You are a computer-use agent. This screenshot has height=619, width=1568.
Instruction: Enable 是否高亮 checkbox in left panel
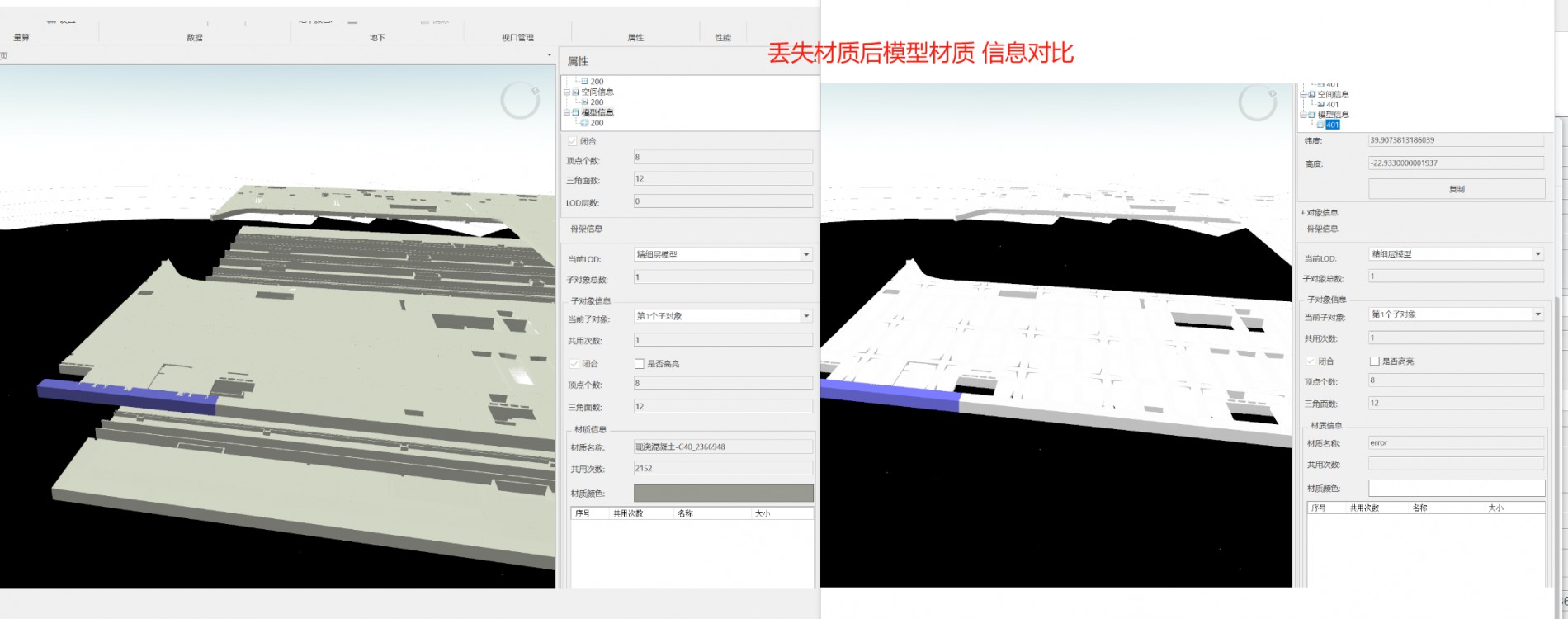coord(640,364)
